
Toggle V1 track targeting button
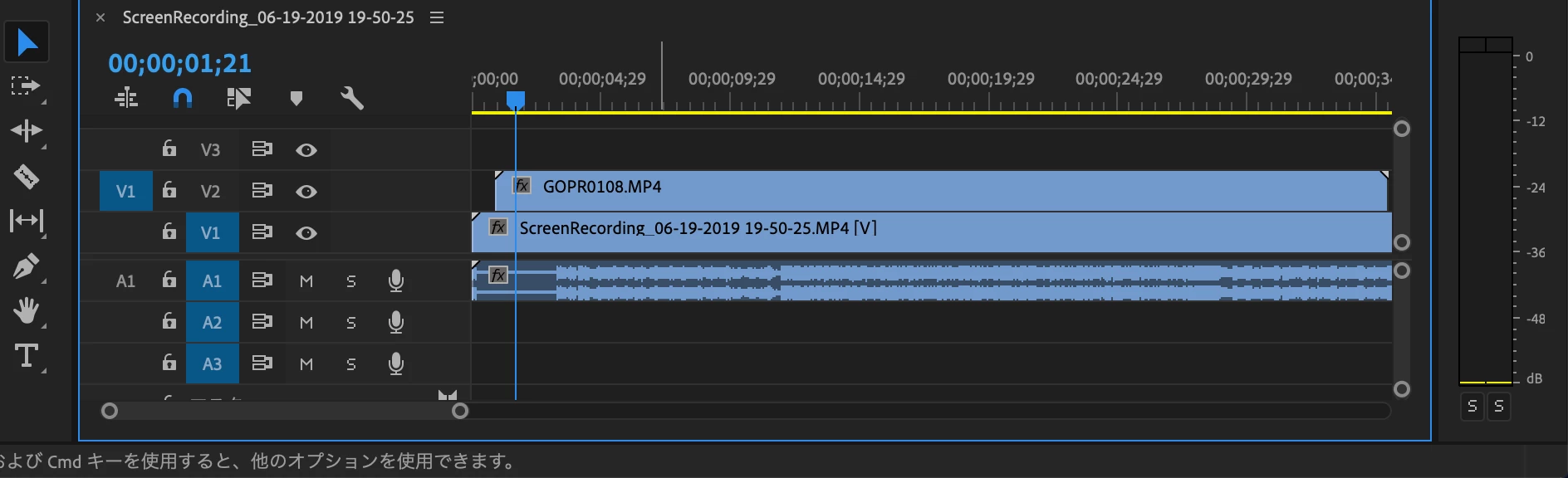[212, 233]
